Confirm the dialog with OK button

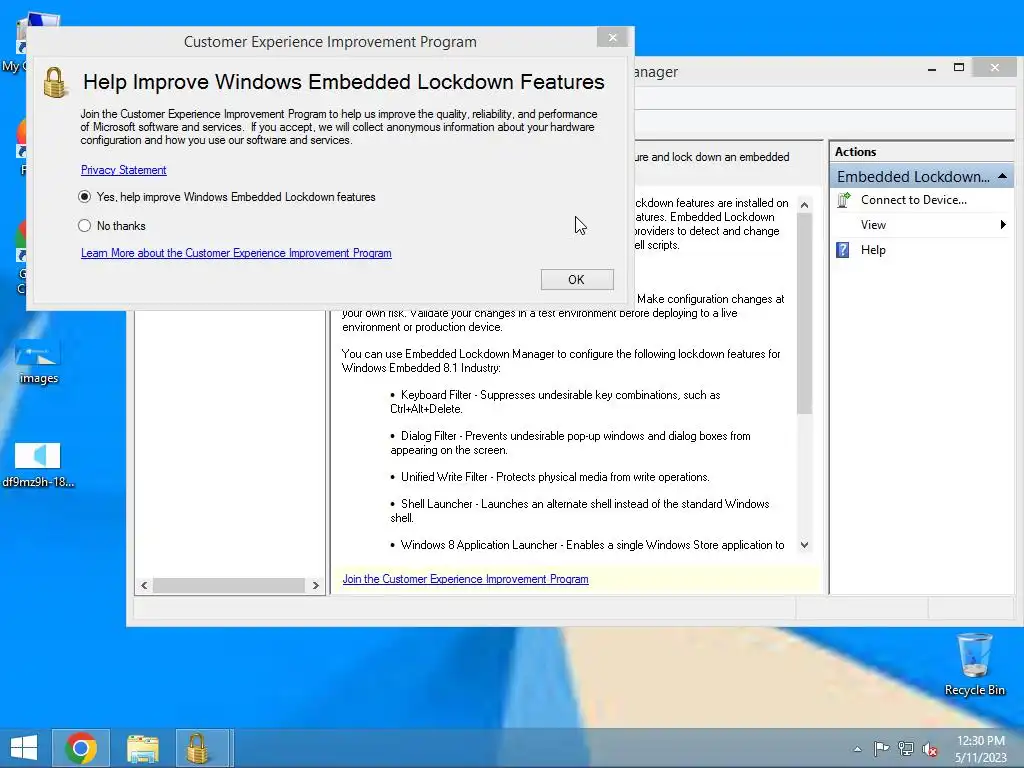[x=577, y=280]
